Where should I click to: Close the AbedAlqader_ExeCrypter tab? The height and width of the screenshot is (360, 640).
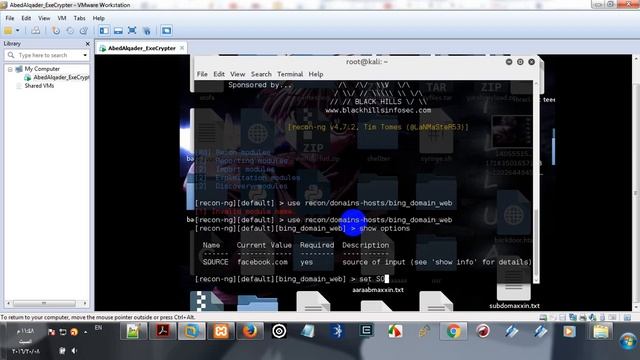(x=182, y=48)
